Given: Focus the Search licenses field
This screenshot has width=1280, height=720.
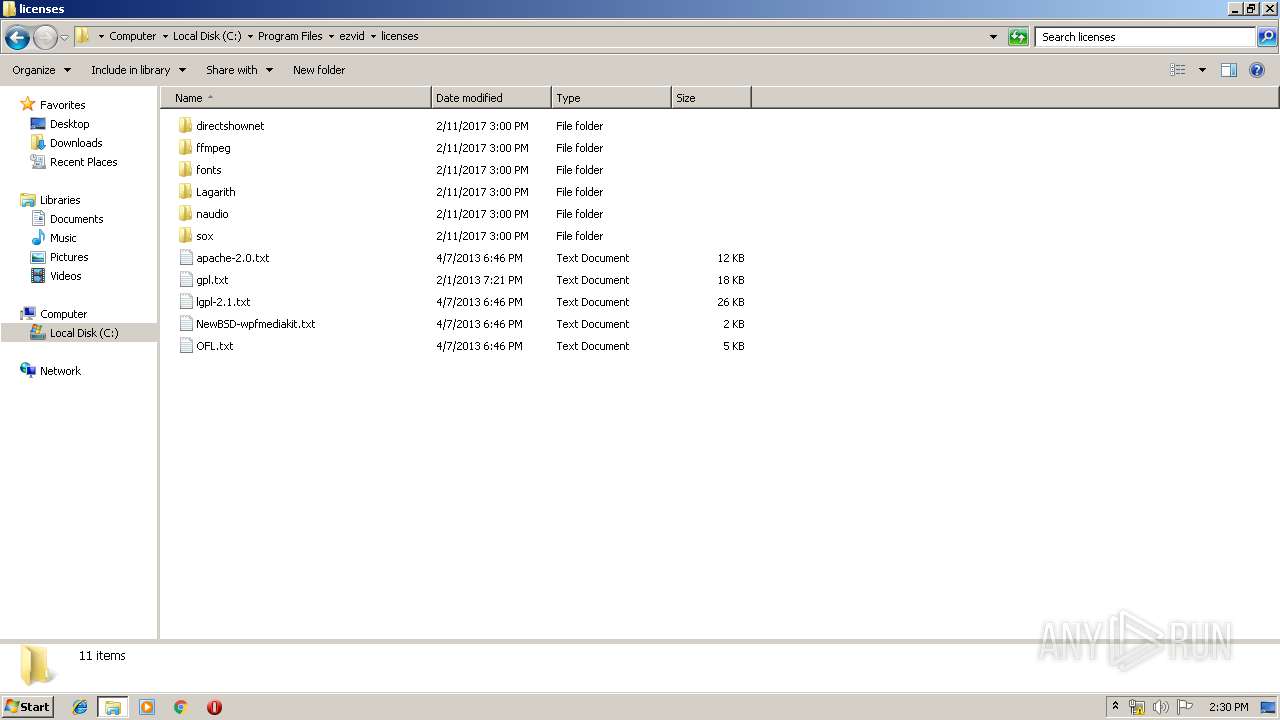Looking at the screenshot, I should tap(1146, 37).
